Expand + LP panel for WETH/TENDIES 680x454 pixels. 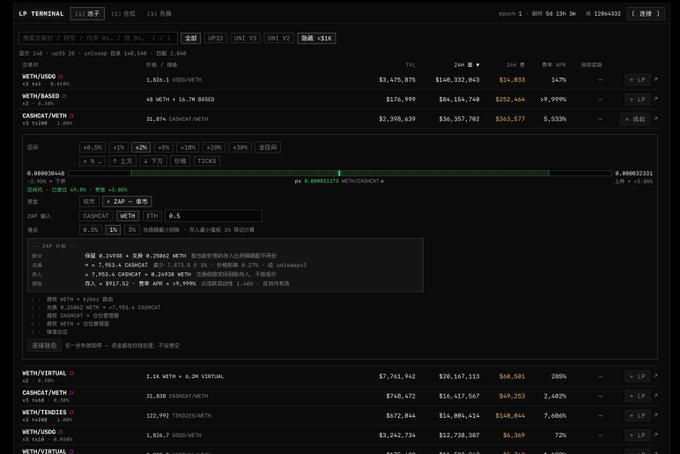tap(637, 415)
